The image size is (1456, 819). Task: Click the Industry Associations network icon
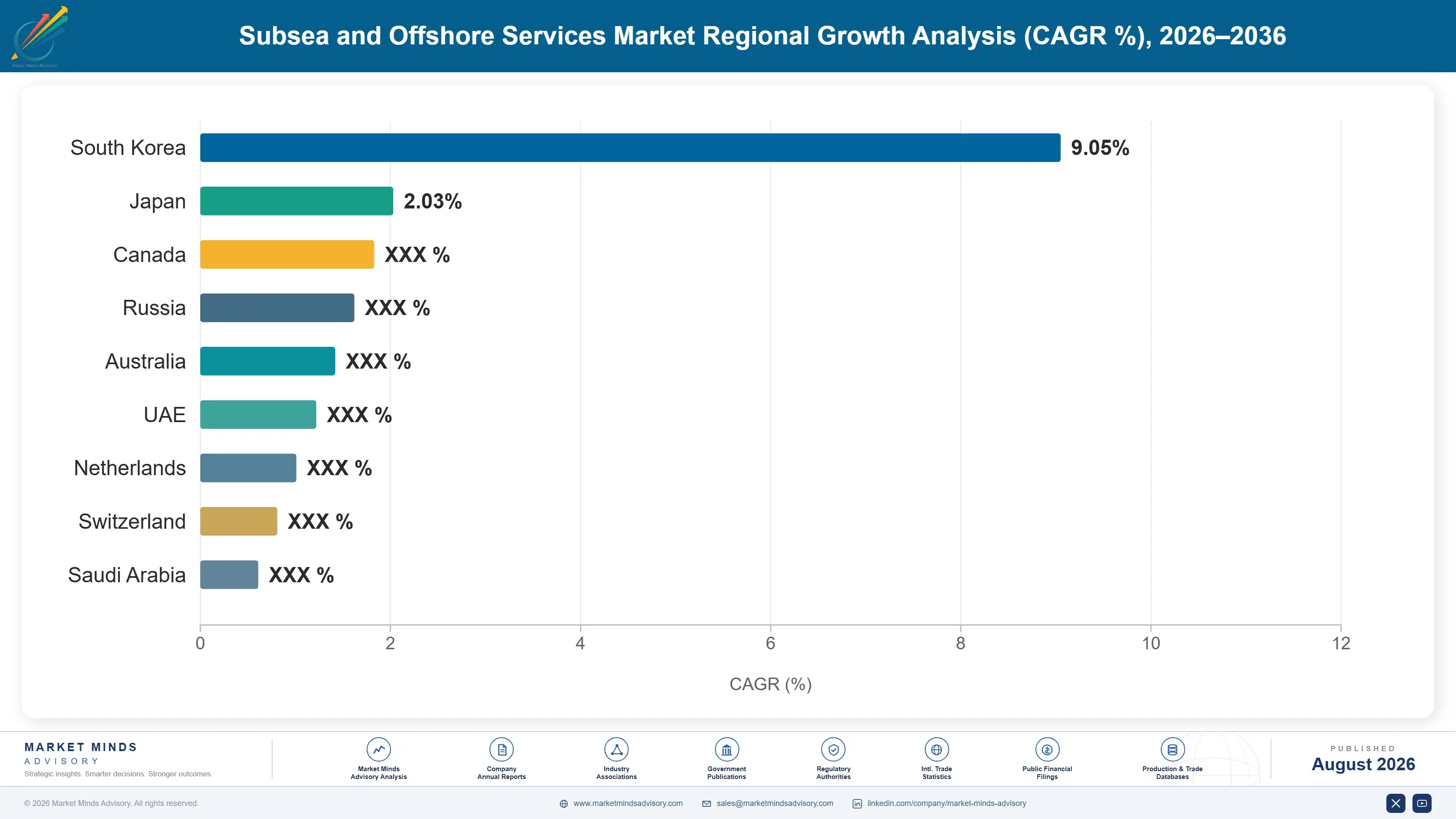point(616,749)
